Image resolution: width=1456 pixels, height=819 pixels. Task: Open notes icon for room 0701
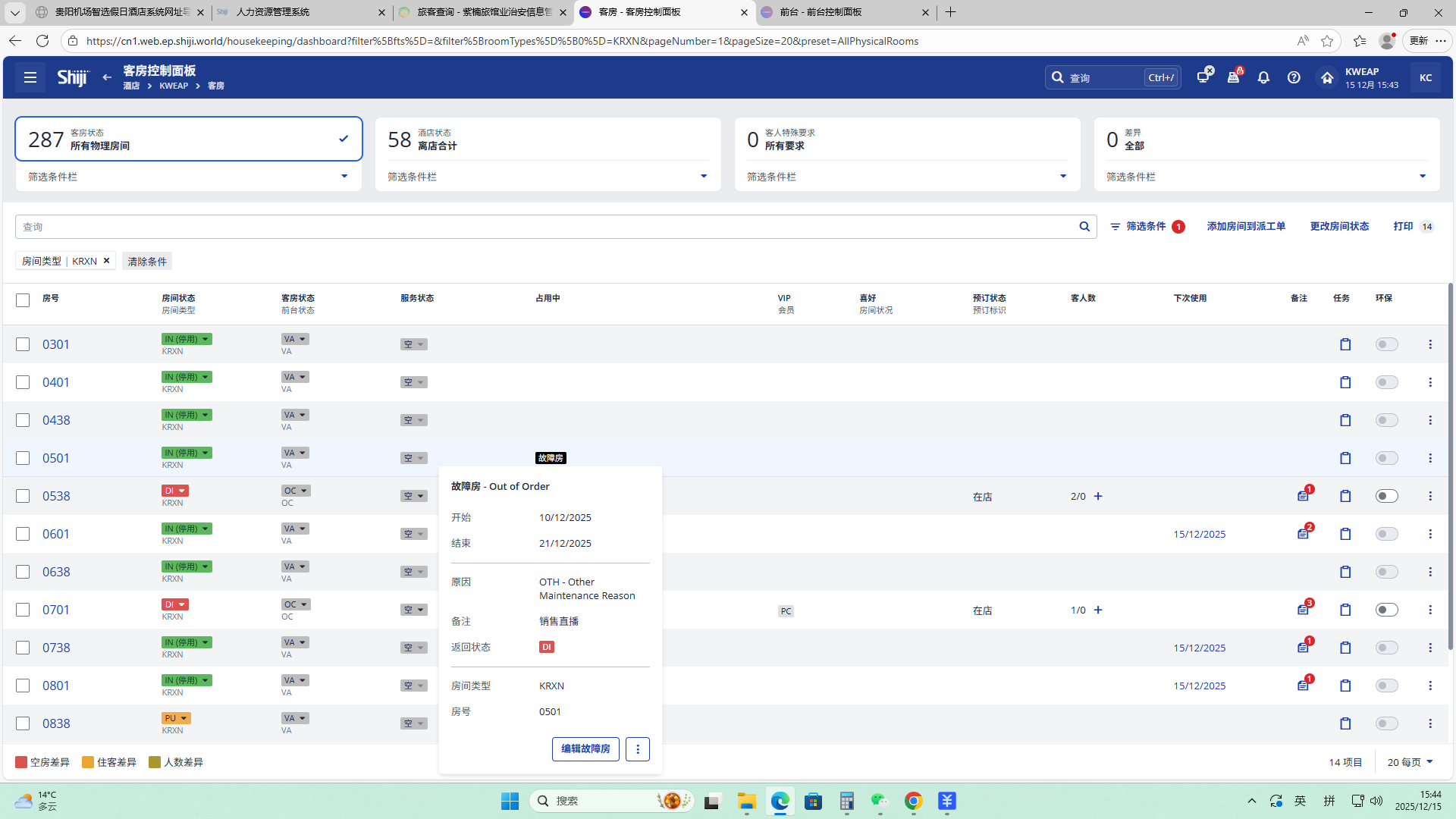[1303, 610]
